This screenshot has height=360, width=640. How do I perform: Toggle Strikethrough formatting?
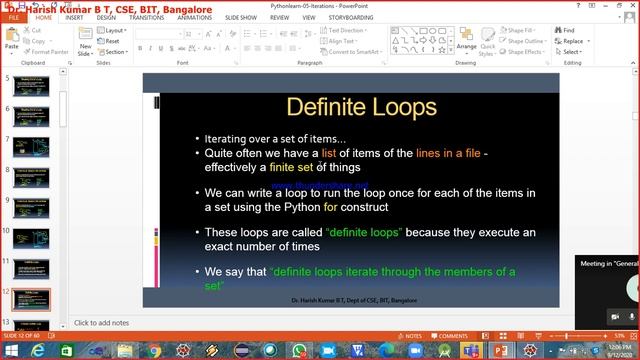tap(182, 49)
